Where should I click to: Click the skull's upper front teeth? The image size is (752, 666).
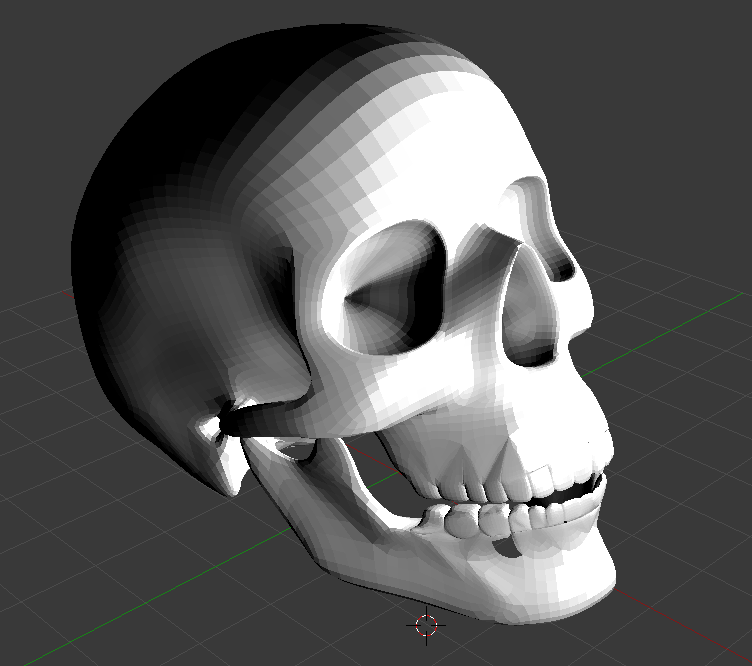coord(564,481)
